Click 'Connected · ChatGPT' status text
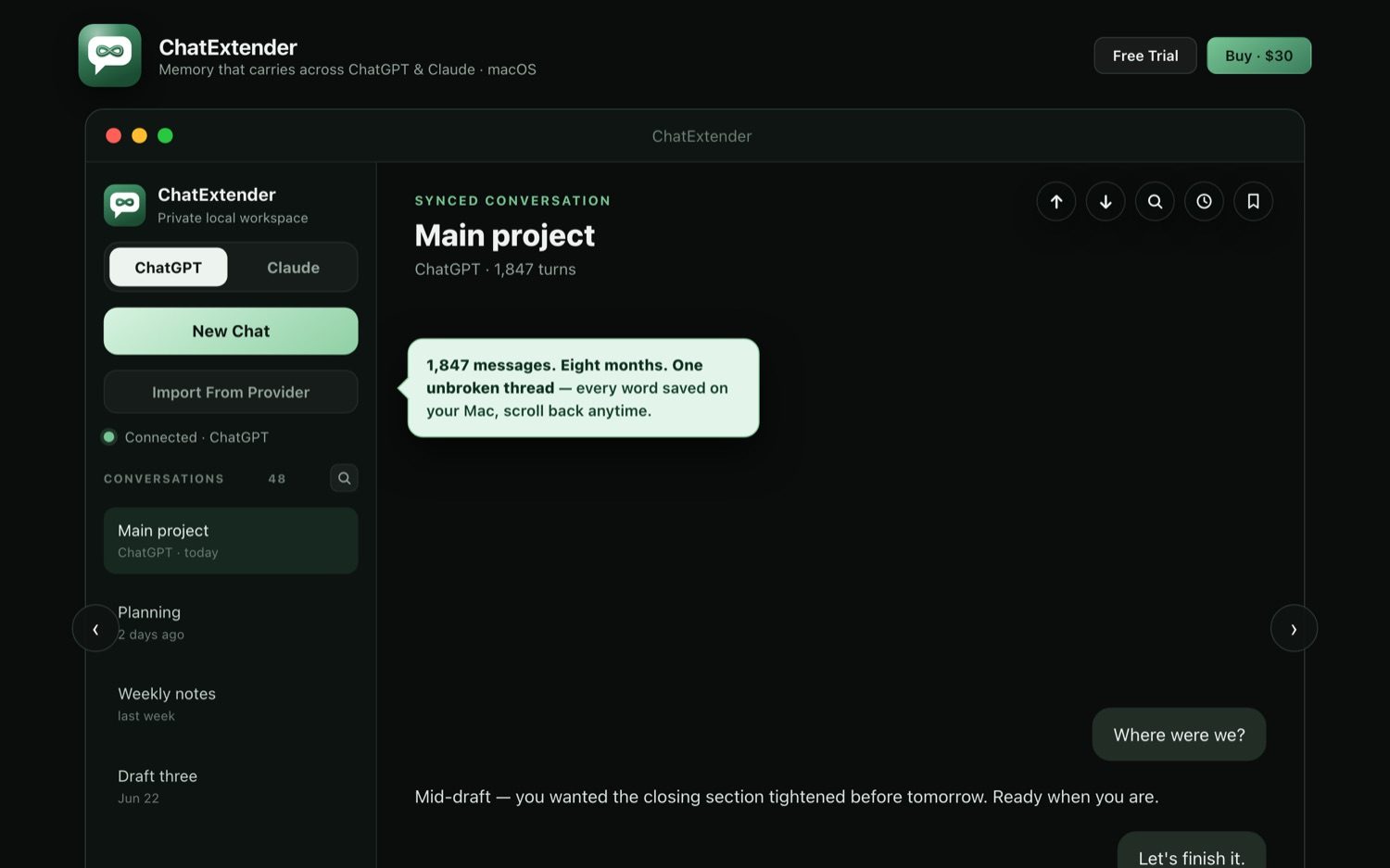 point(196,437)
